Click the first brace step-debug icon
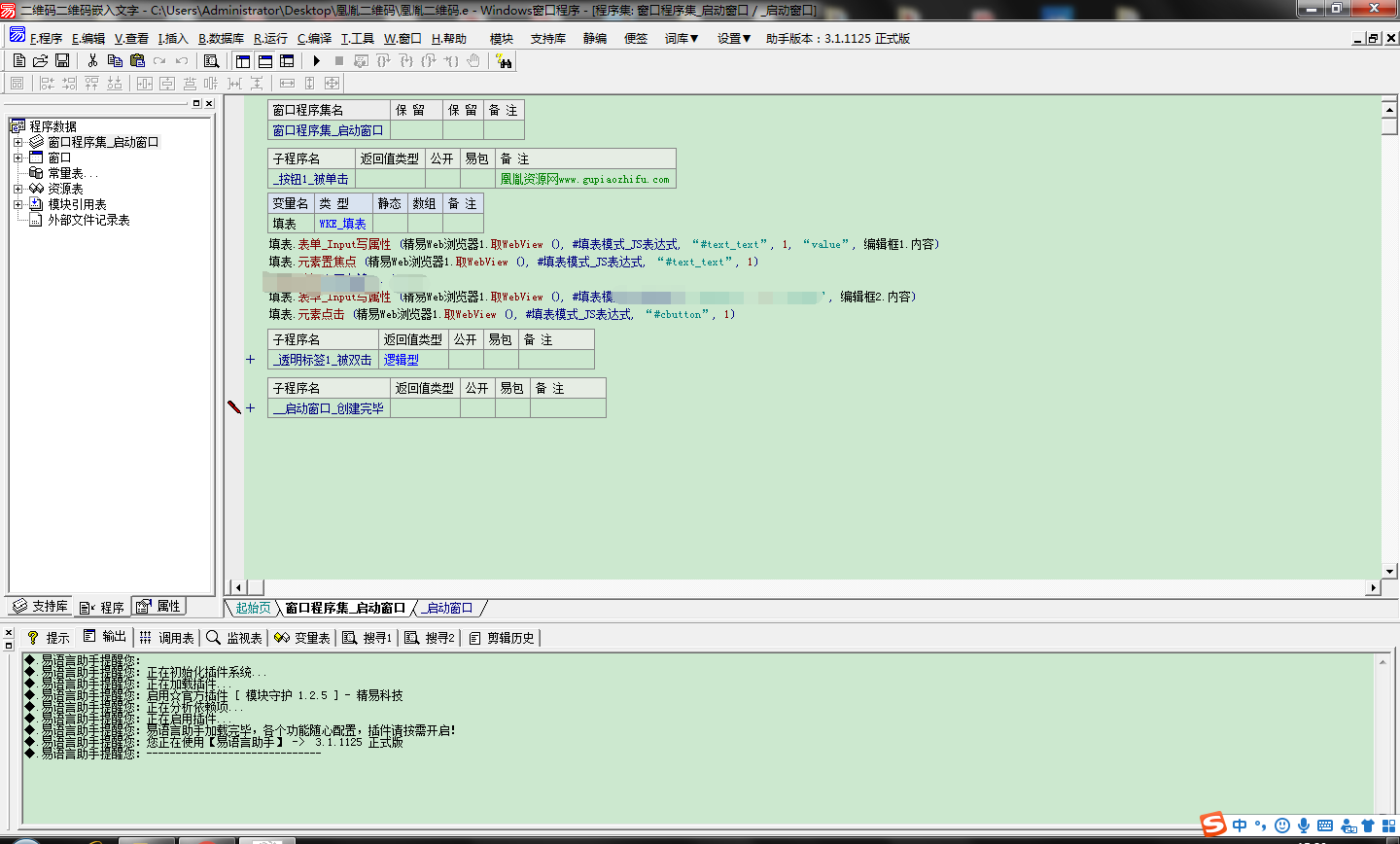 coord(384,60)
